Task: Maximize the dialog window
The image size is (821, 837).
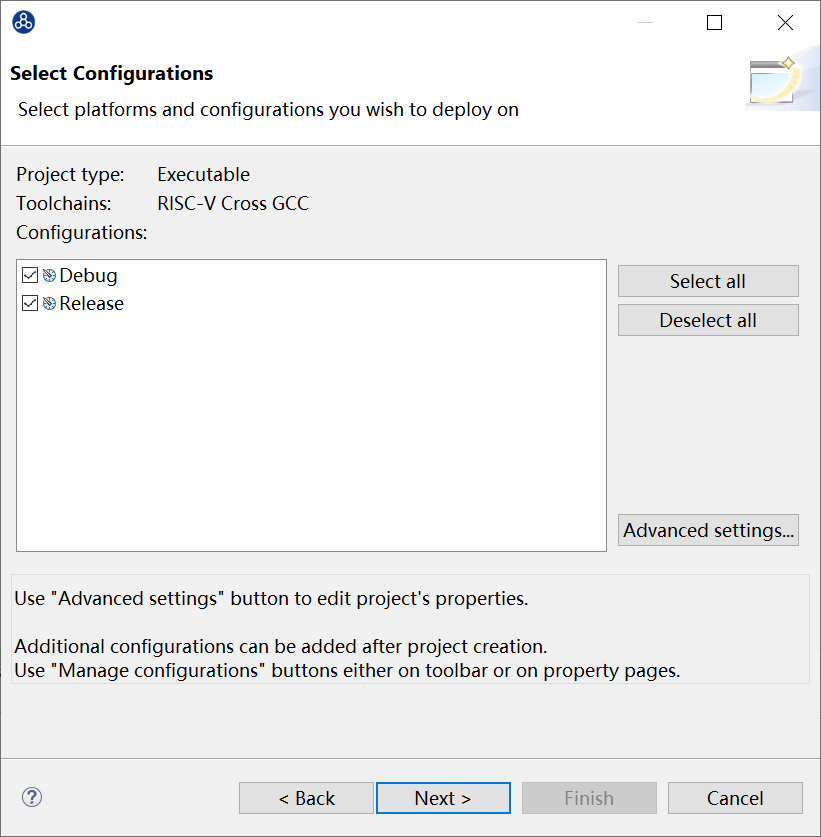Action: tap(714, 23)
